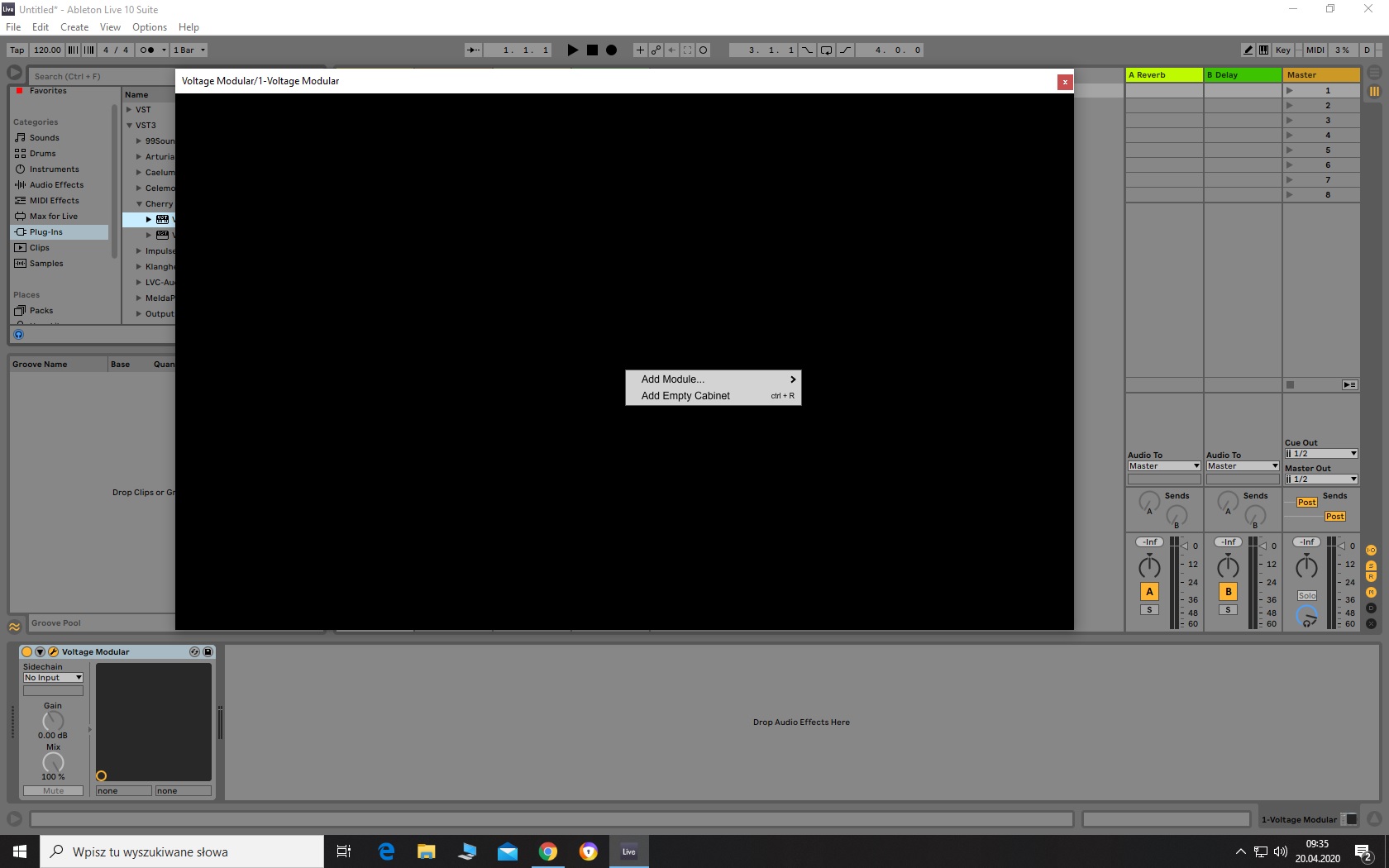This screenshot has width=1389, height=868.
Task: Unfold Voltage Modular device parameters arrow
Action: pyautogui.click(x=40, y=651)
